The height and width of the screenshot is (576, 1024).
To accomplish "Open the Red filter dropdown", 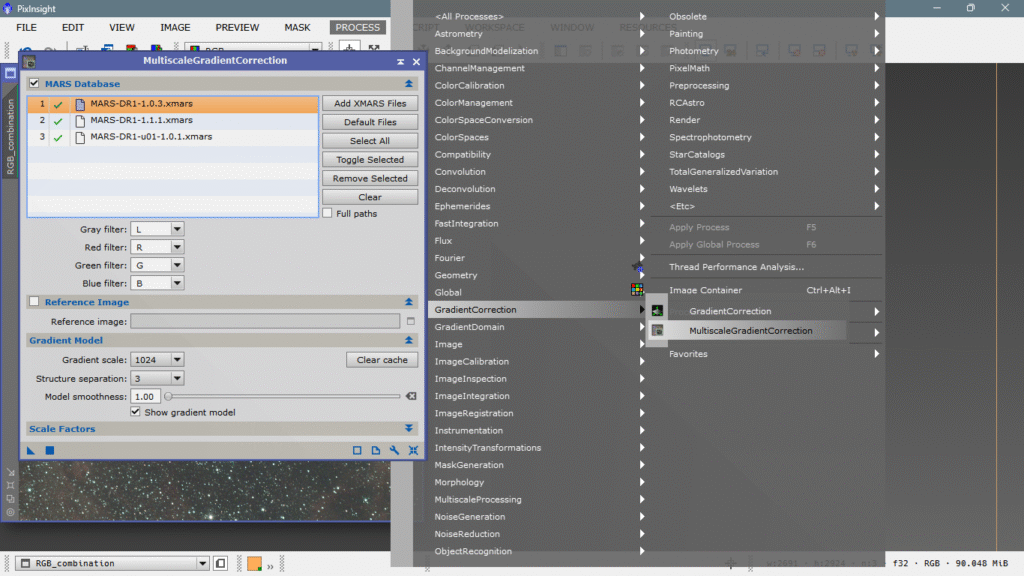I will pyautogui.click(x=157, y=248).
